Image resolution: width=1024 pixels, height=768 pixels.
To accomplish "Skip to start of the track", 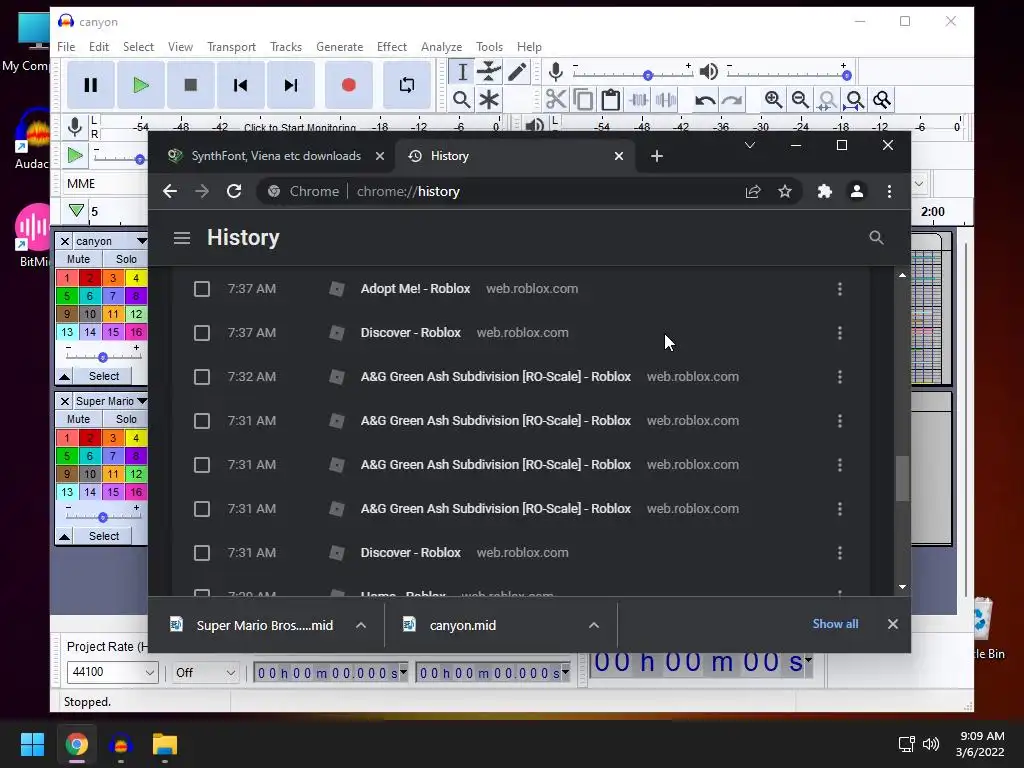I will click(240, 85).
